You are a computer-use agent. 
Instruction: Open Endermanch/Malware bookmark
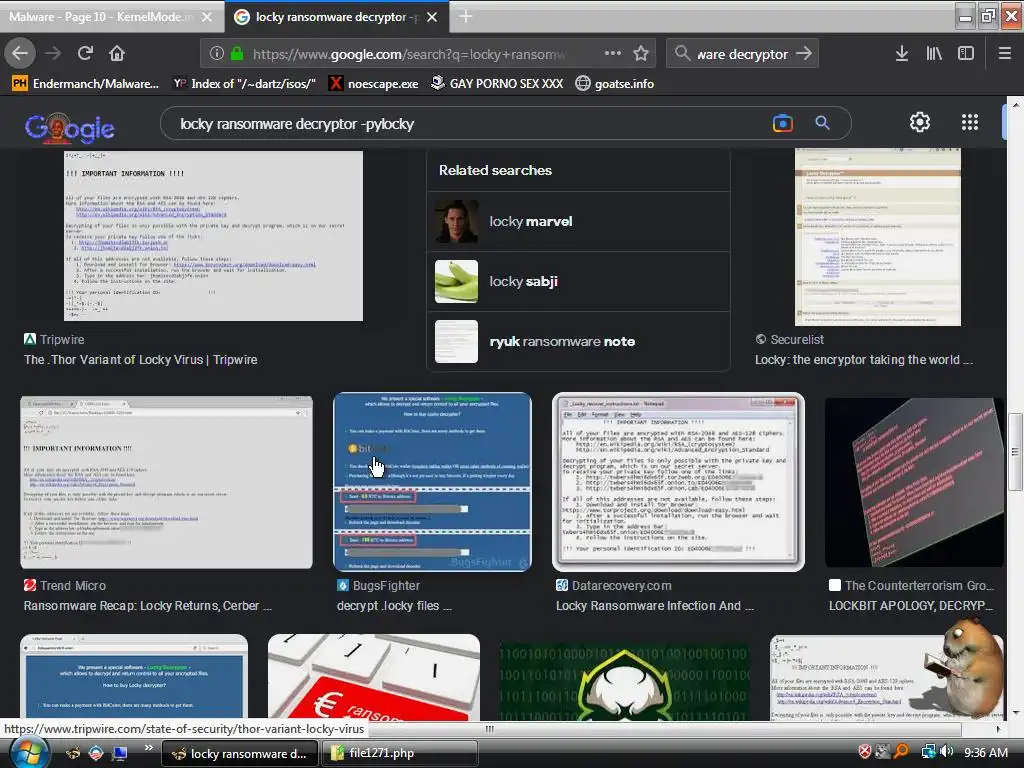(x=86, y=84)
